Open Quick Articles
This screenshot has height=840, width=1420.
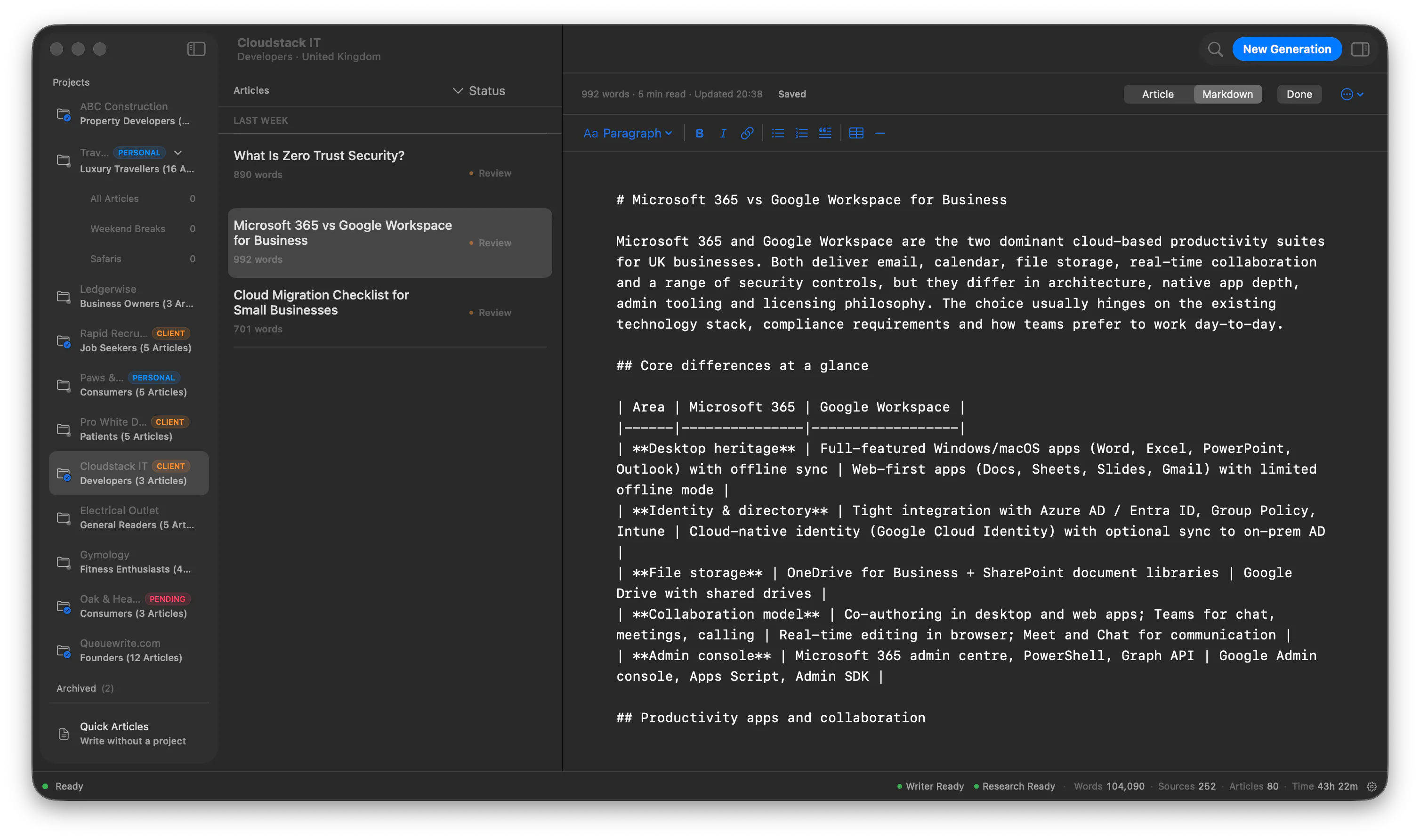pos(129,734)
